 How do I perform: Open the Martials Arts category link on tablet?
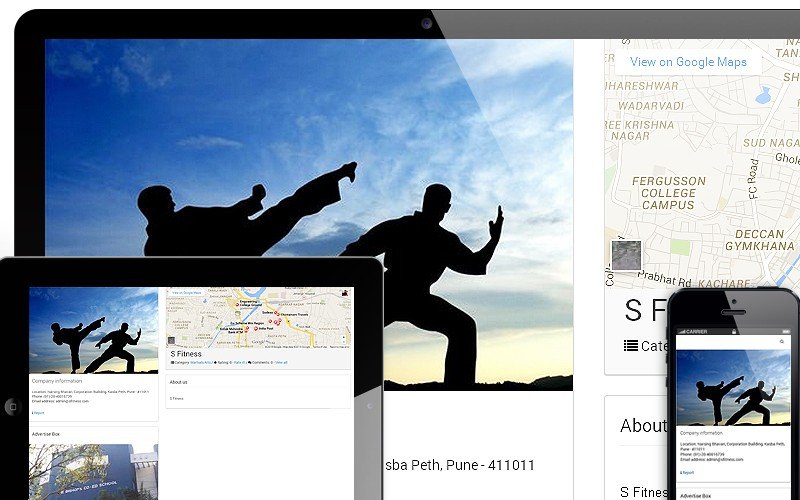[202, 363]
